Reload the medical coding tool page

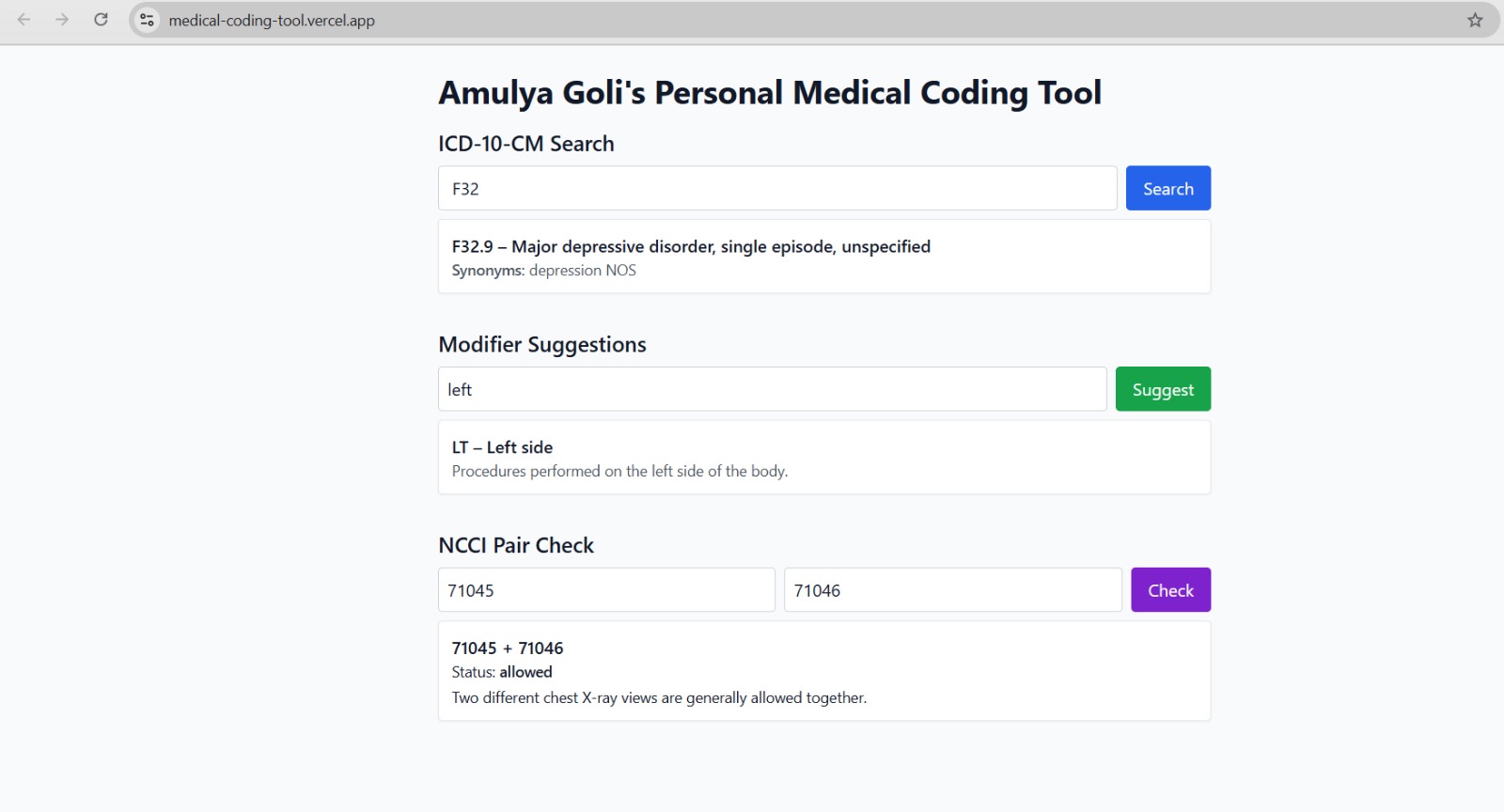tap(100, 19)
